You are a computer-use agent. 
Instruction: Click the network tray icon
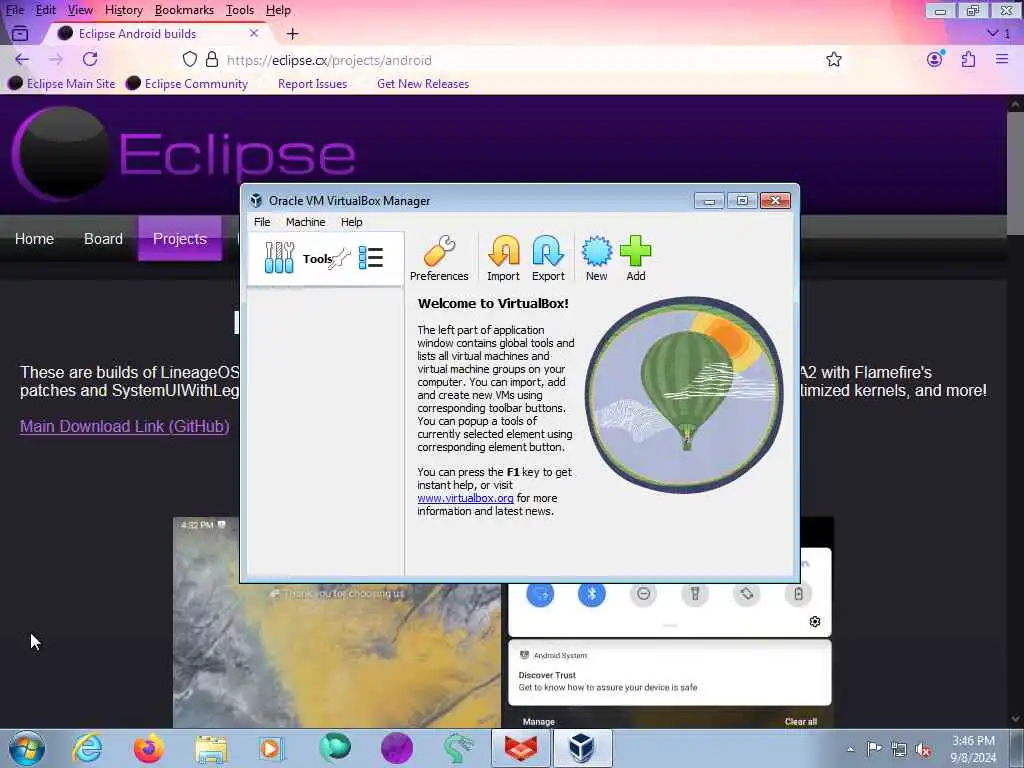coord(899,750)
